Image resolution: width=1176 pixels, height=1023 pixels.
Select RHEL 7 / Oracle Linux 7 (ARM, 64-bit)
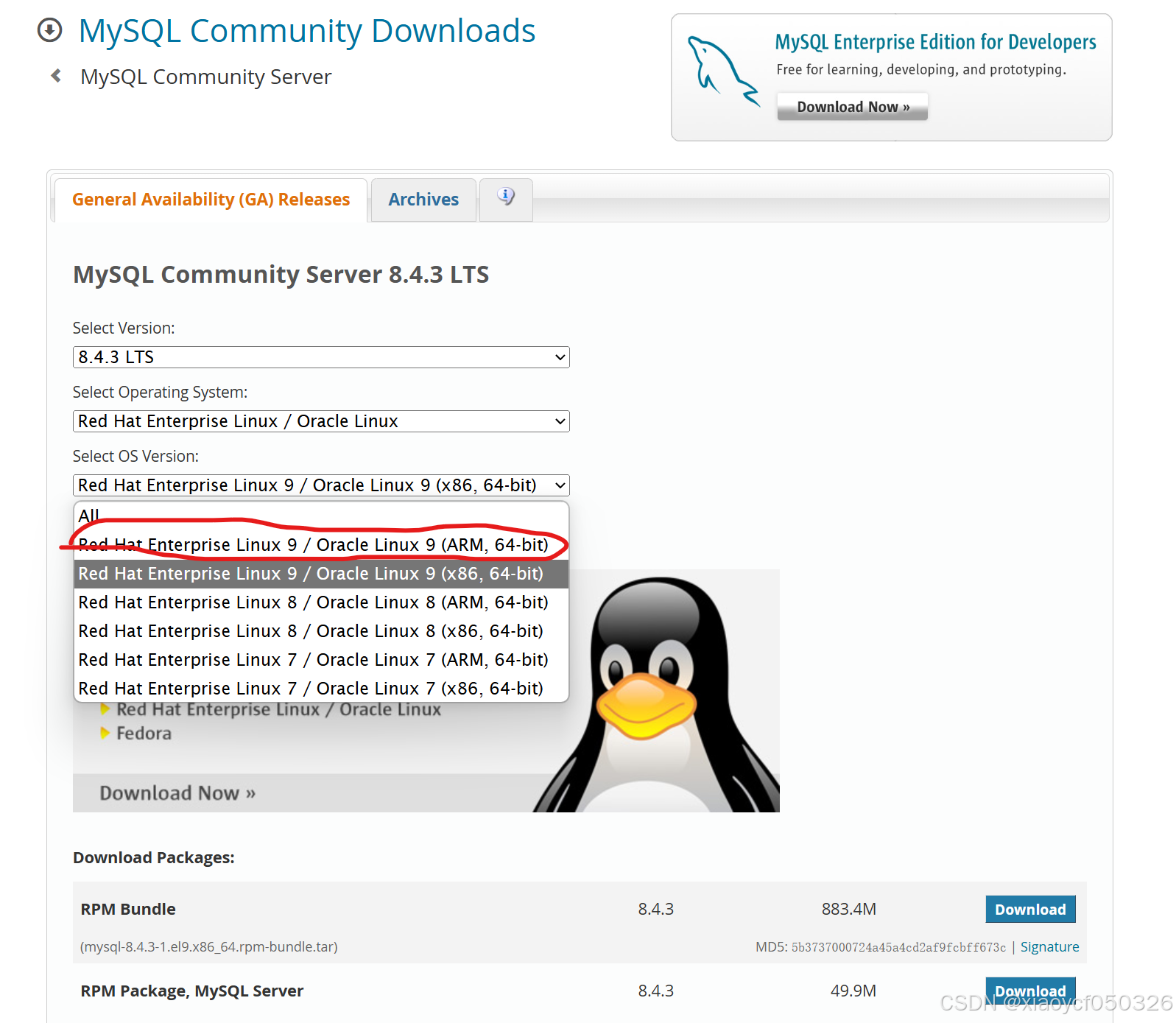[321, 660]
